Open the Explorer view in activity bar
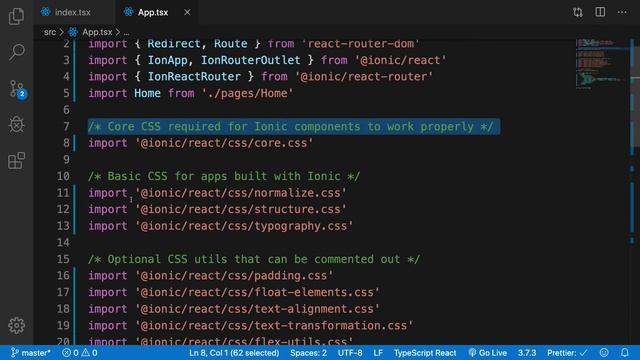Viewport: 640px width, 360px height. 16,16
